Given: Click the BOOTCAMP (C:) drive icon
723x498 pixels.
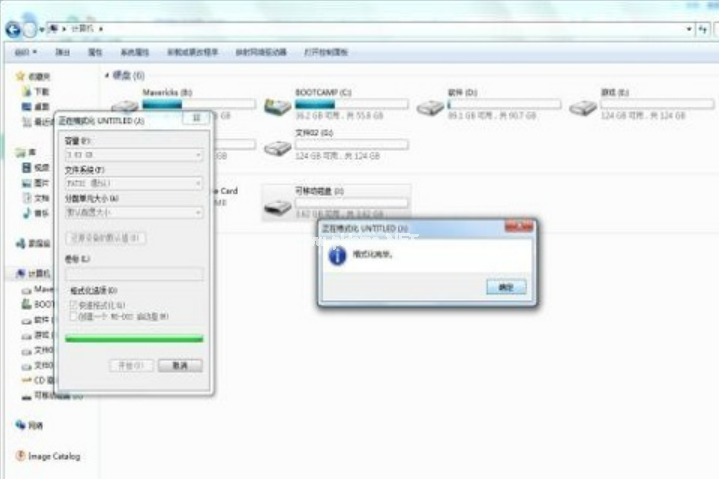Looking at the screenshot, I should coord(277,107).
